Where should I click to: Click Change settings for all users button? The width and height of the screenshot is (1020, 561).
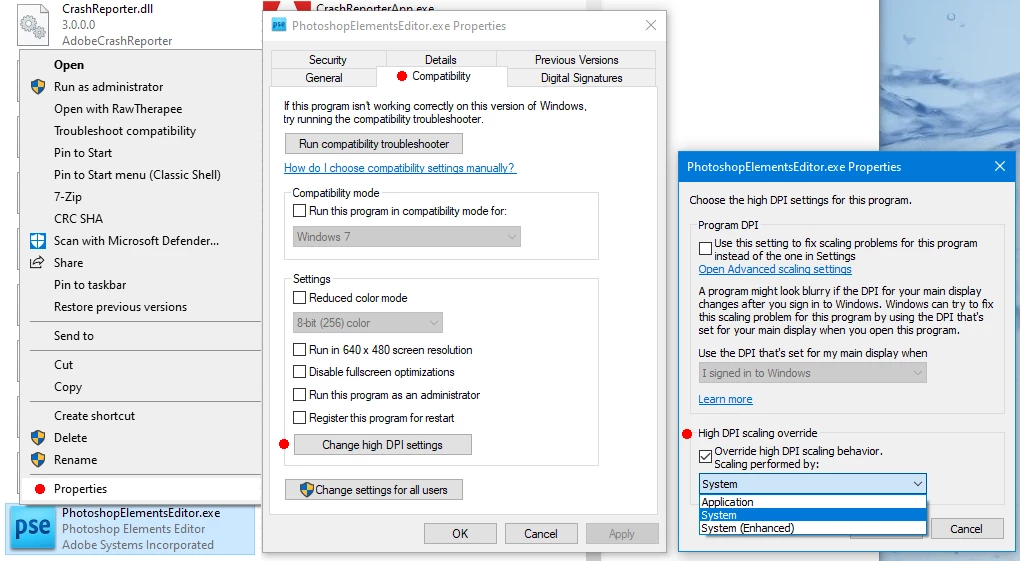pyautogui.click(x=374, y=489)
